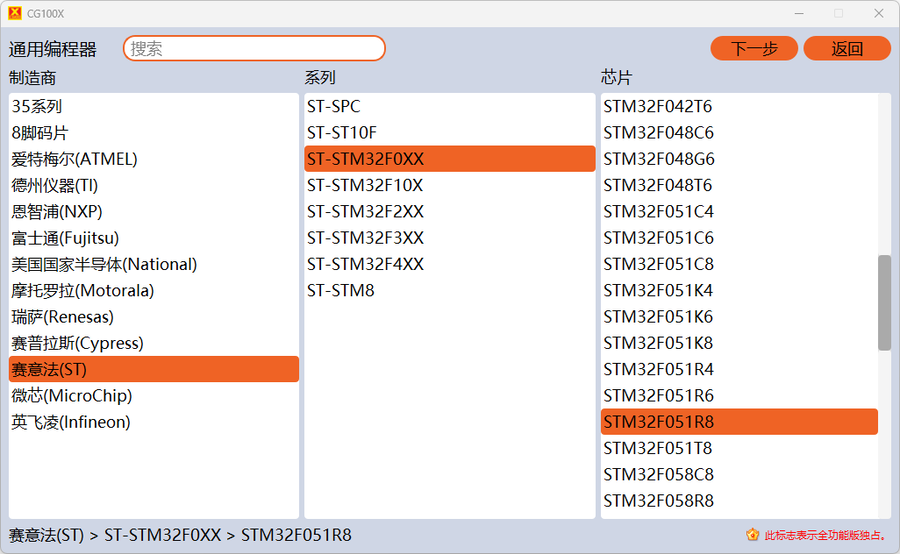
Task: Select 恩智浦(NXP) manufacturer
Action: coord(57,212)
